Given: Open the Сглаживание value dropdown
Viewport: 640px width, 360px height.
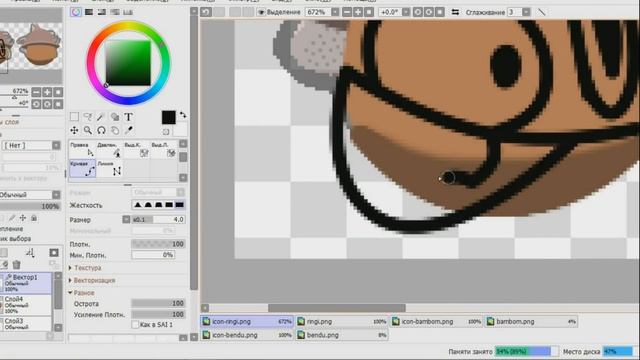Looking at the screenshot, I should click(526, 12).
